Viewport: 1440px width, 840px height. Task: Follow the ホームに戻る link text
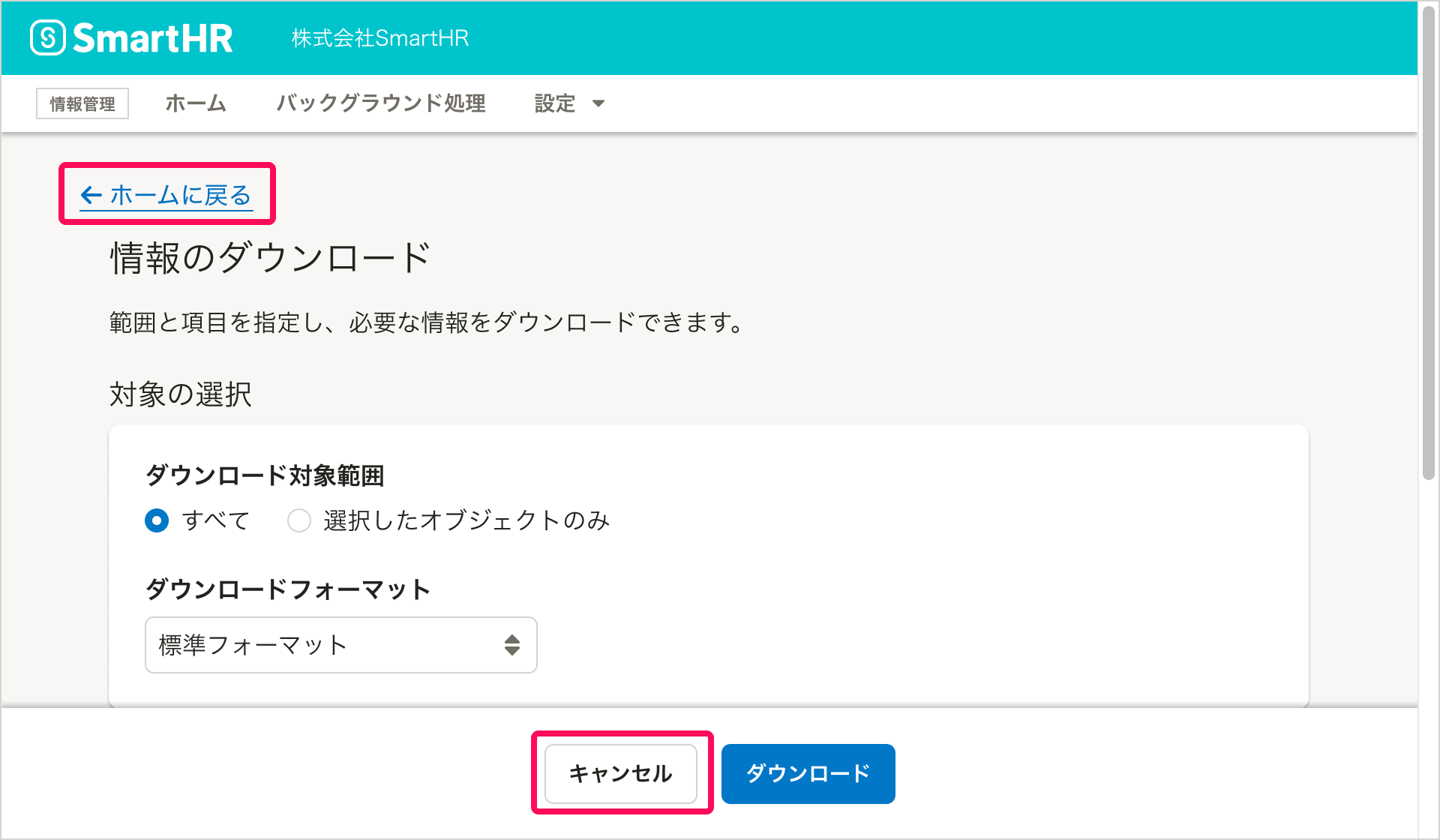coord(181,196)
